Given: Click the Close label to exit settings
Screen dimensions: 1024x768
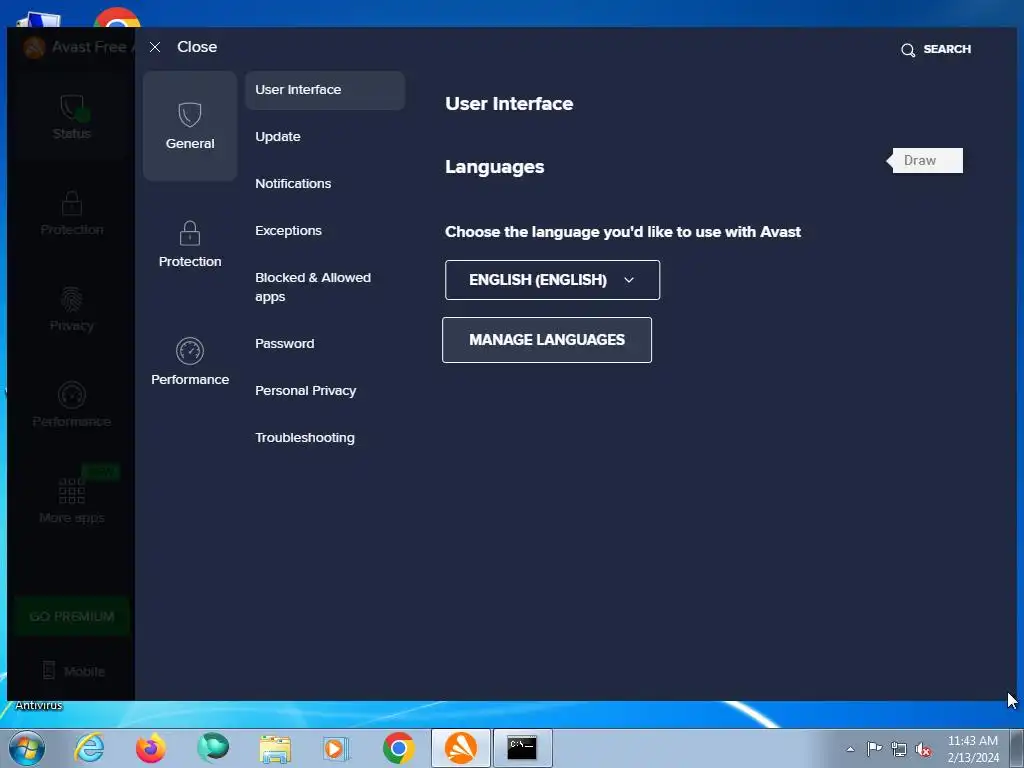Looking at the screenshot, I should coord(197,47).
